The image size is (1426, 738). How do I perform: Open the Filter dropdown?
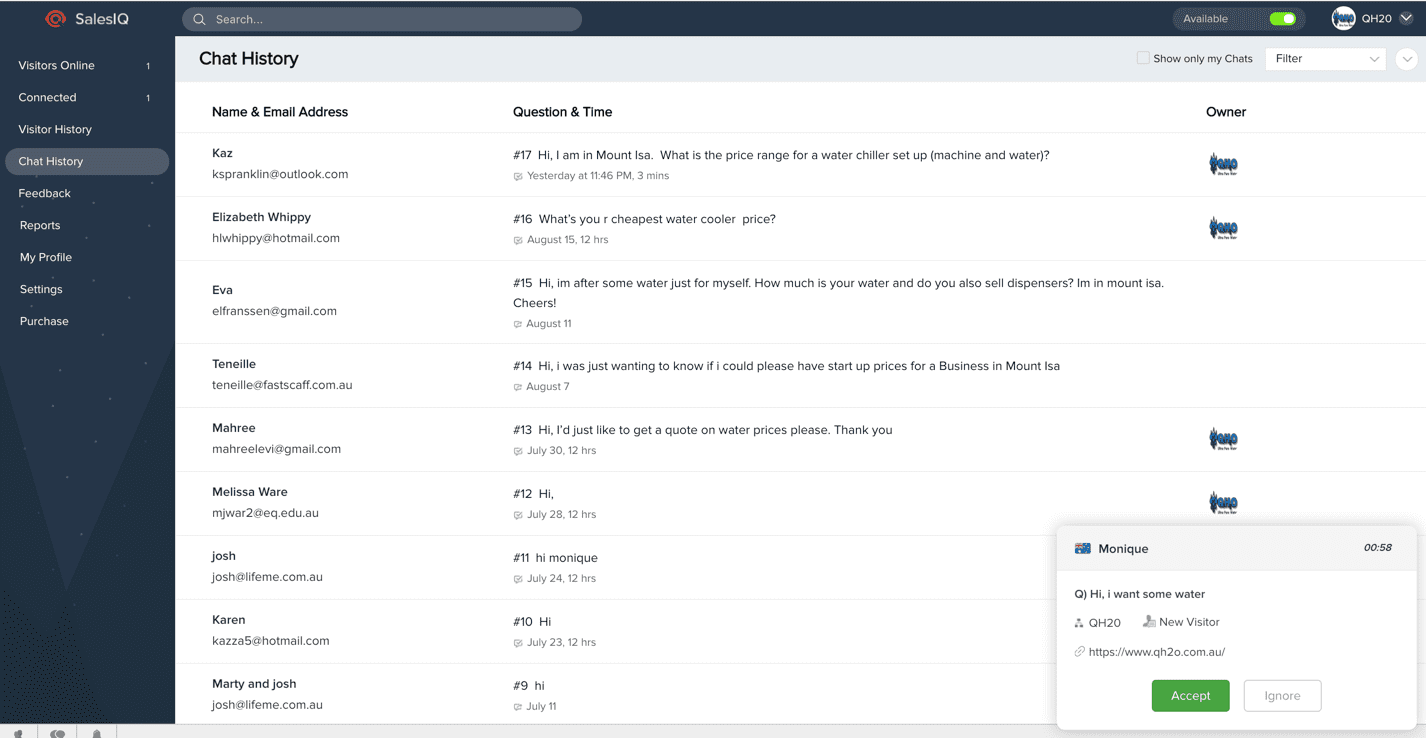click(x=1325, y=59)
